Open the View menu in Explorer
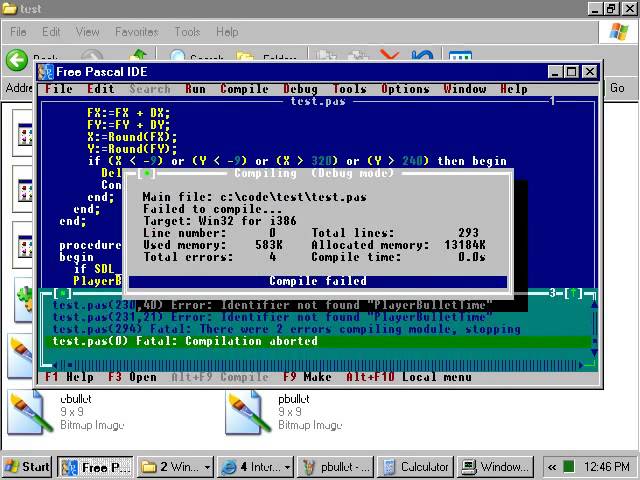This screenshot has width=640, height=480. pos(87,32)
